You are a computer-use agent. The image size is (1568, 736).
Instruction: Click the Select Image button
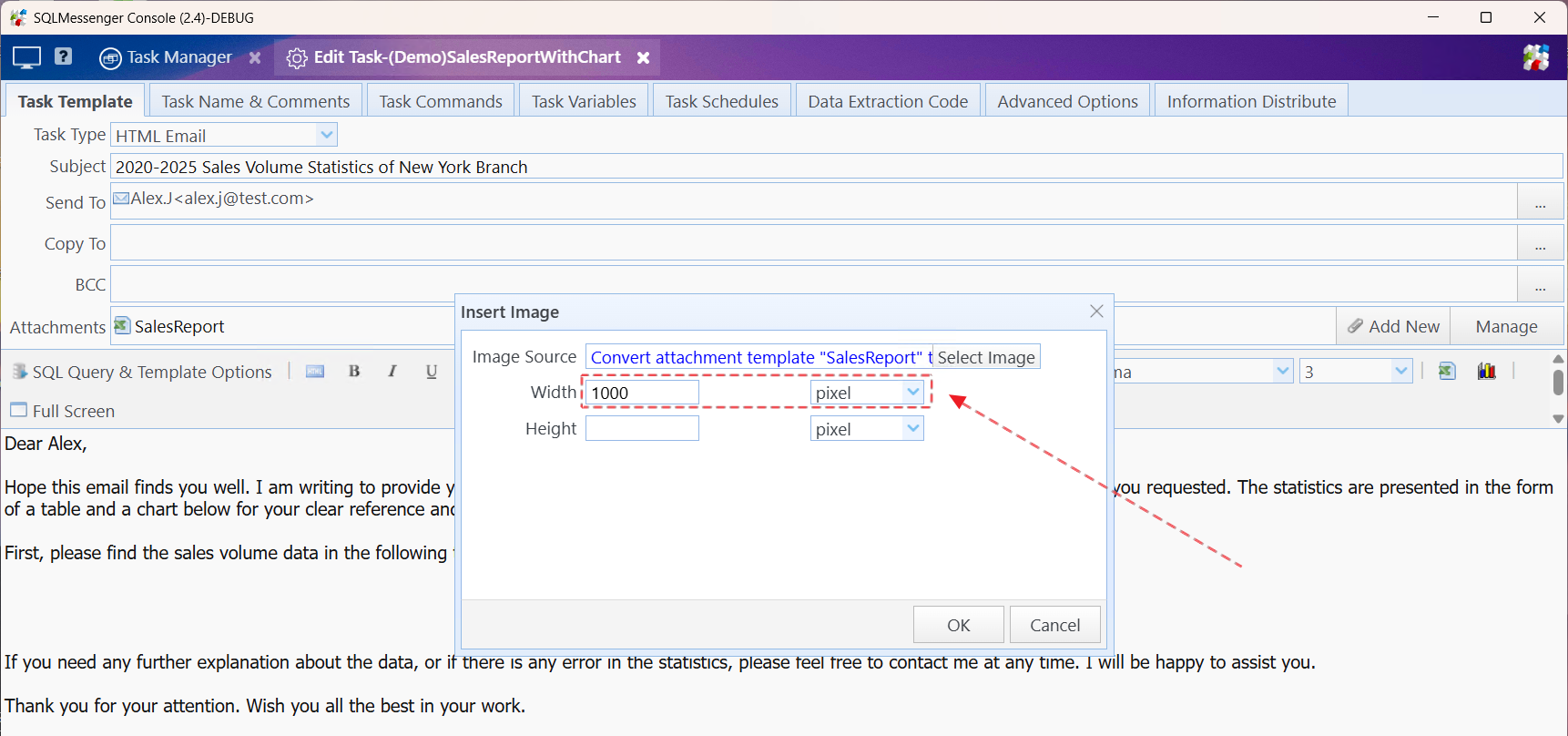[986, 357]
